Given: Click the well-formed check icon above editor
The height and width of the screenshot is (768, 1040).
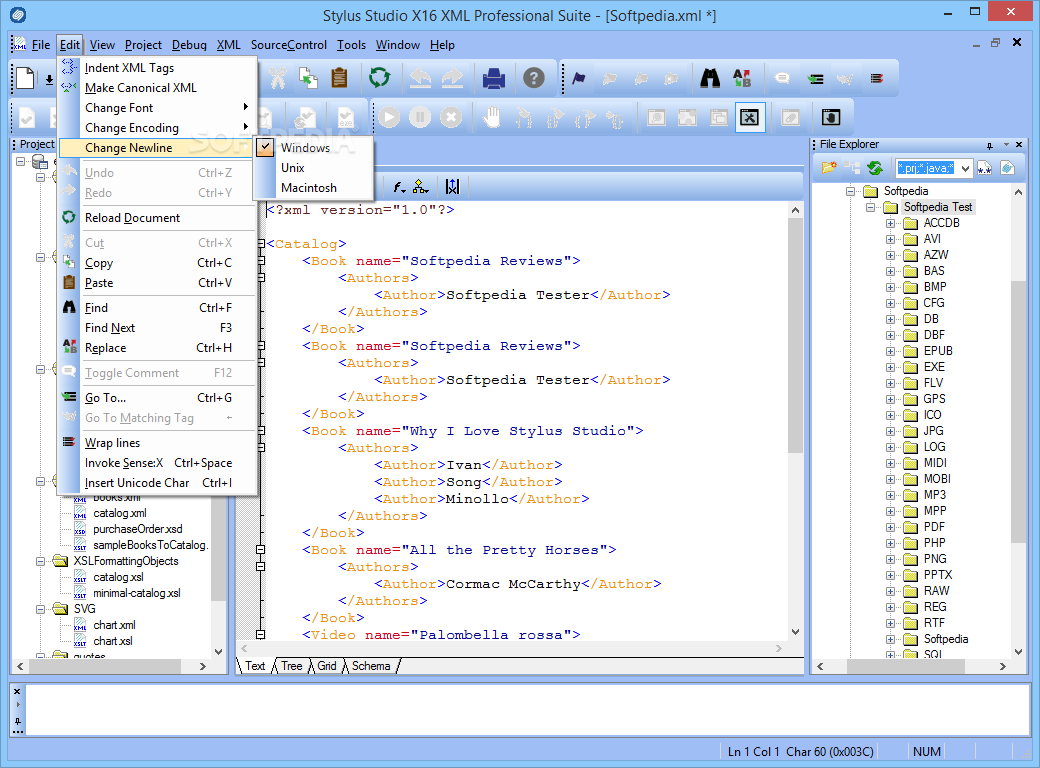Looking at the screenshot, I should [452, 187].
